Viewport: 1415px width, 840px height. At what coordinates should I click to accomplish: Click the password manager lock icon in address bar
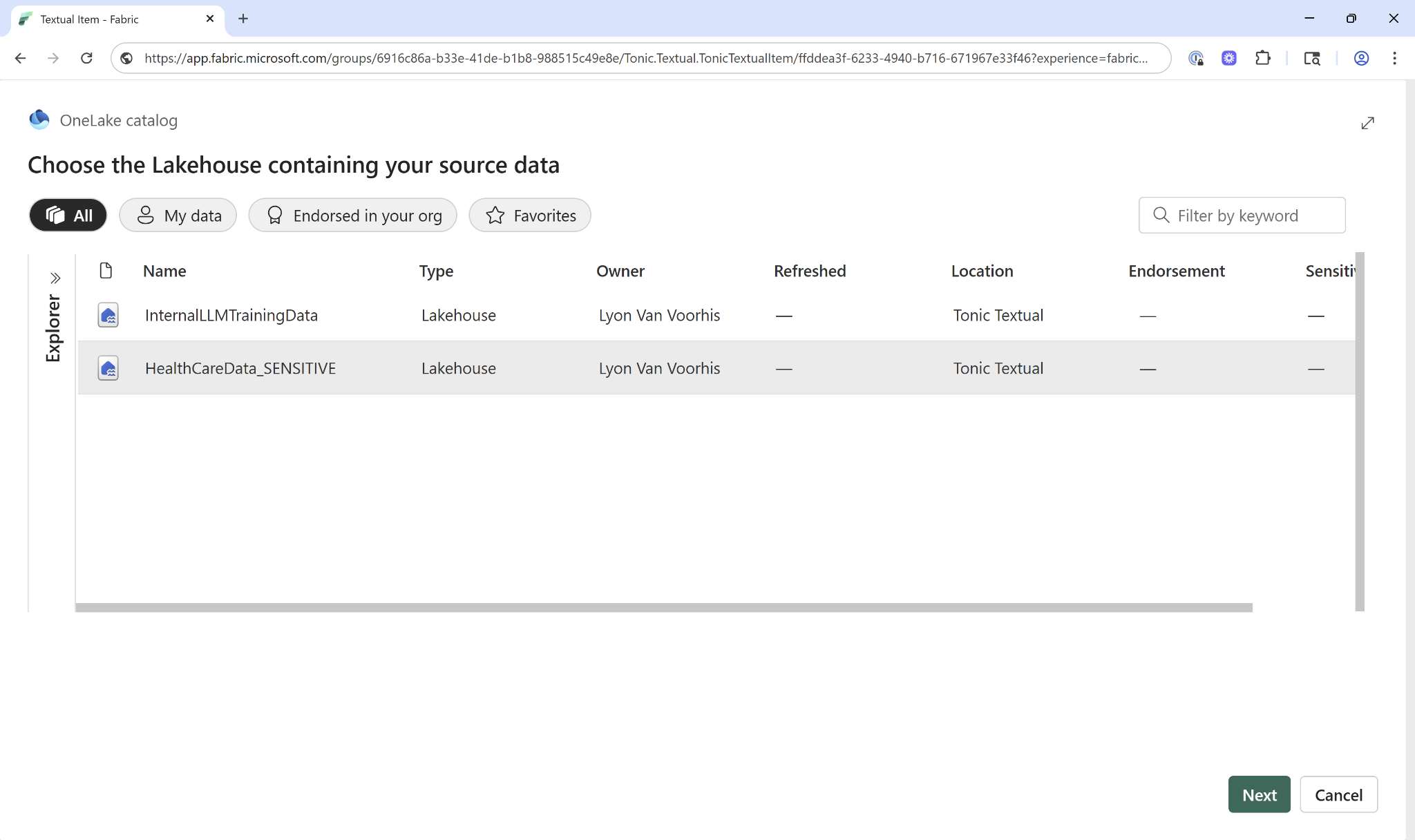(x=1197, y=58)
